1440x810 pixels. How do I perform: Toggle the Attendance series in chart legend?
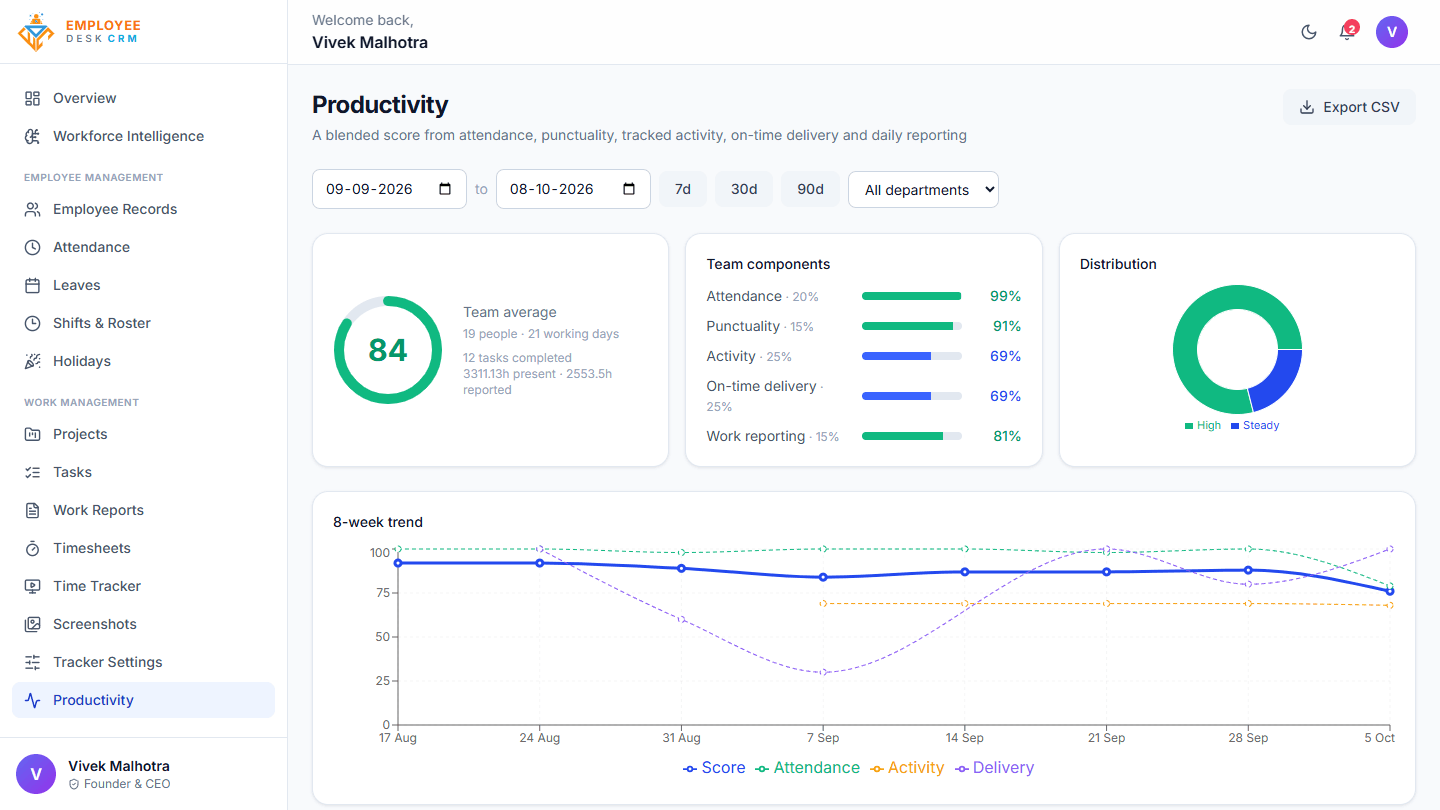(806, 768)
